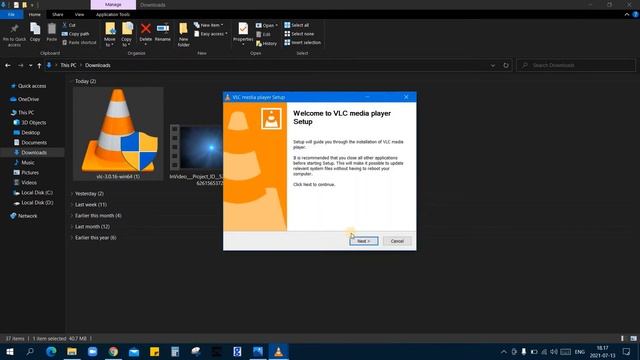Open the Easy access dropdown

coord(211,34)
